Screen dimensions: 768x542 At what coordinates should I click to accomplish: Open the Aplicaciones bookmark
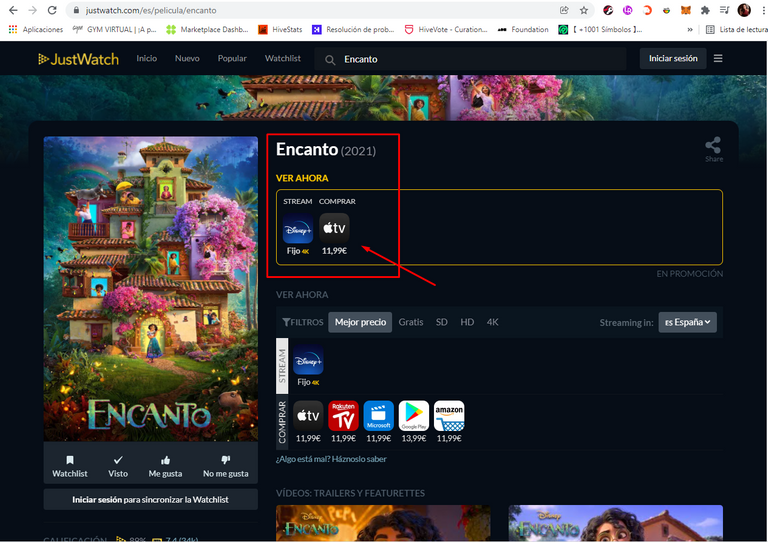click(x=36, y=29)
